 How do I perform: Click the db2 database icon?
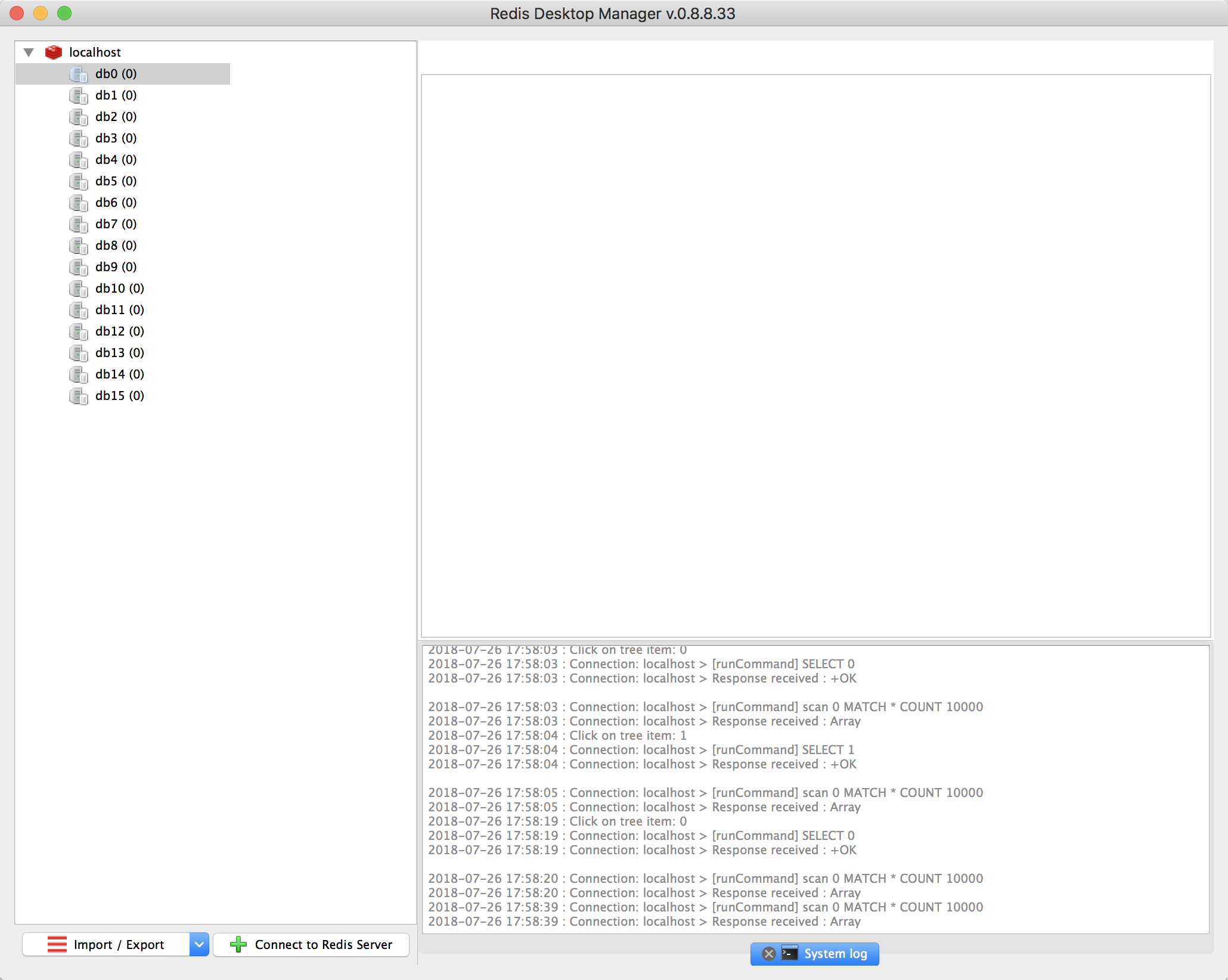(x=79, y=117)
